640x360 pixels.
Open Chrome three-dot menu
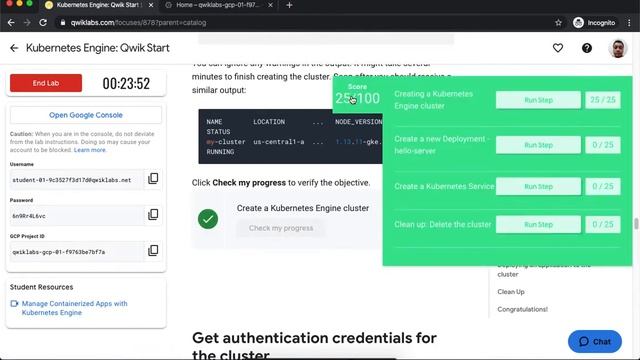click(629, 23)
